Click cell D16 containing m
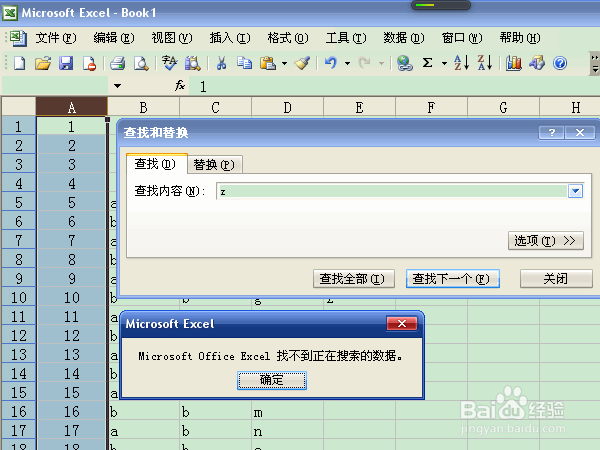The height and width of the screenshot is (450, 600). point(287,412)
